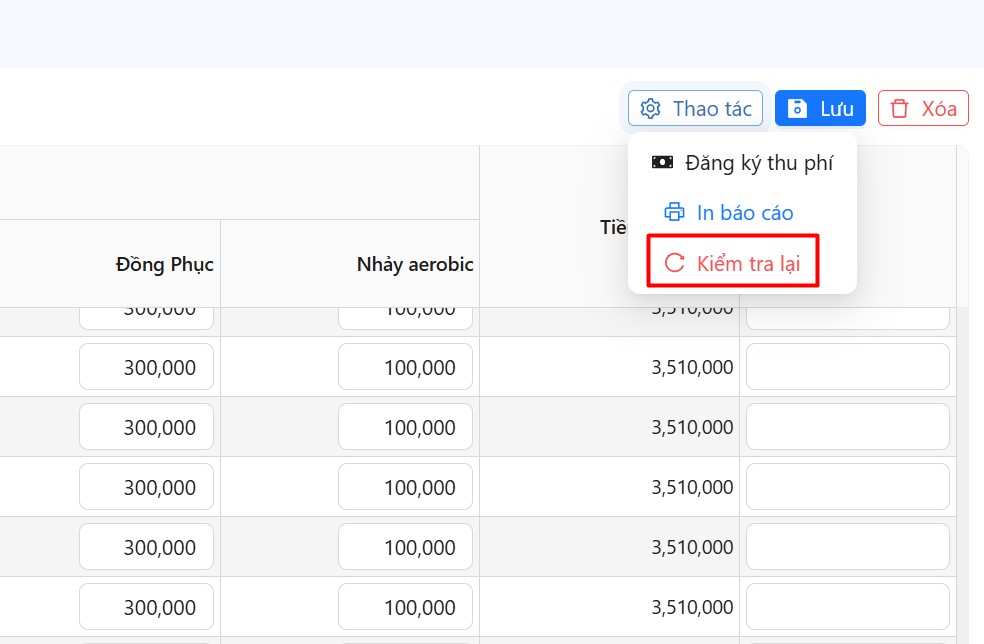Focus Đồng Phục input in first fully visible row
Image resolution: width=984 pixels, height=644 pixels.
pos(147,367)
